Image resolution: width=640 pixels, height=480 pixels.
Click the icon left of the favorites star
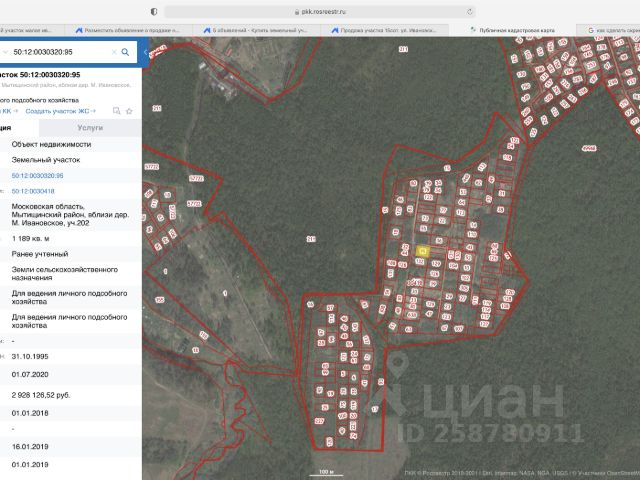click(116, 111)
